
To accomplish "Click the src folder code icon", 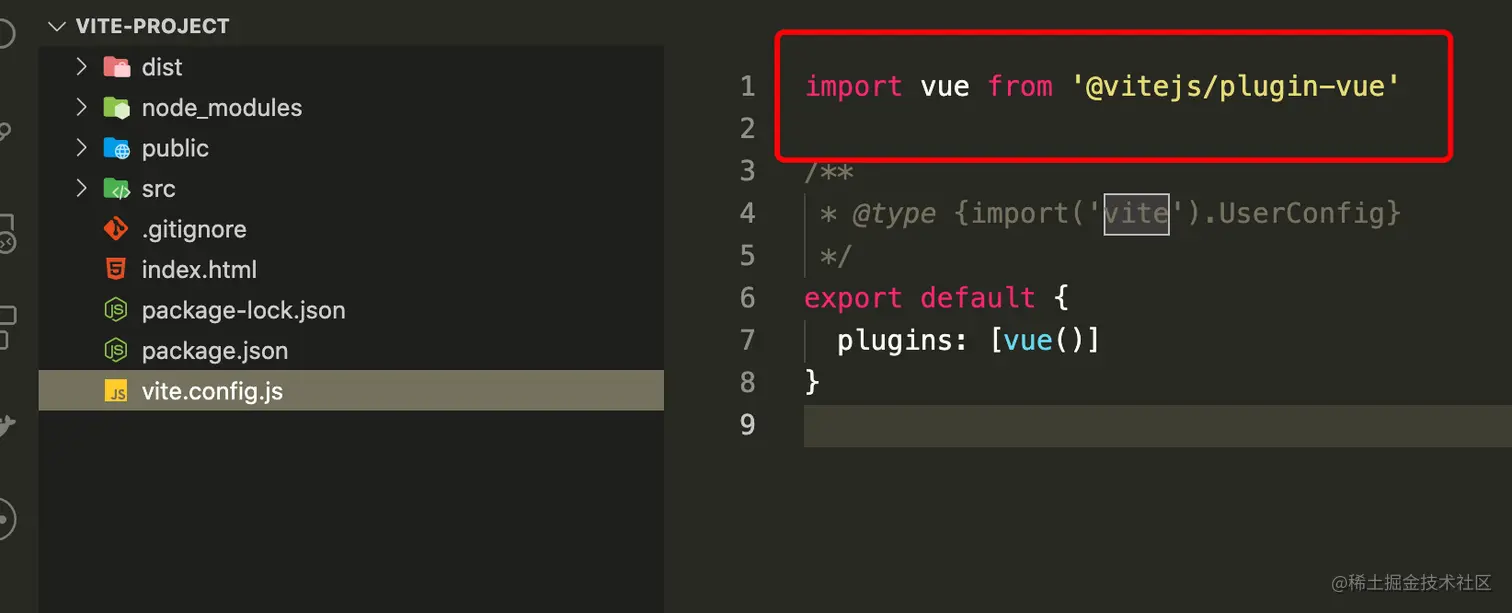I will coord(117,189).
